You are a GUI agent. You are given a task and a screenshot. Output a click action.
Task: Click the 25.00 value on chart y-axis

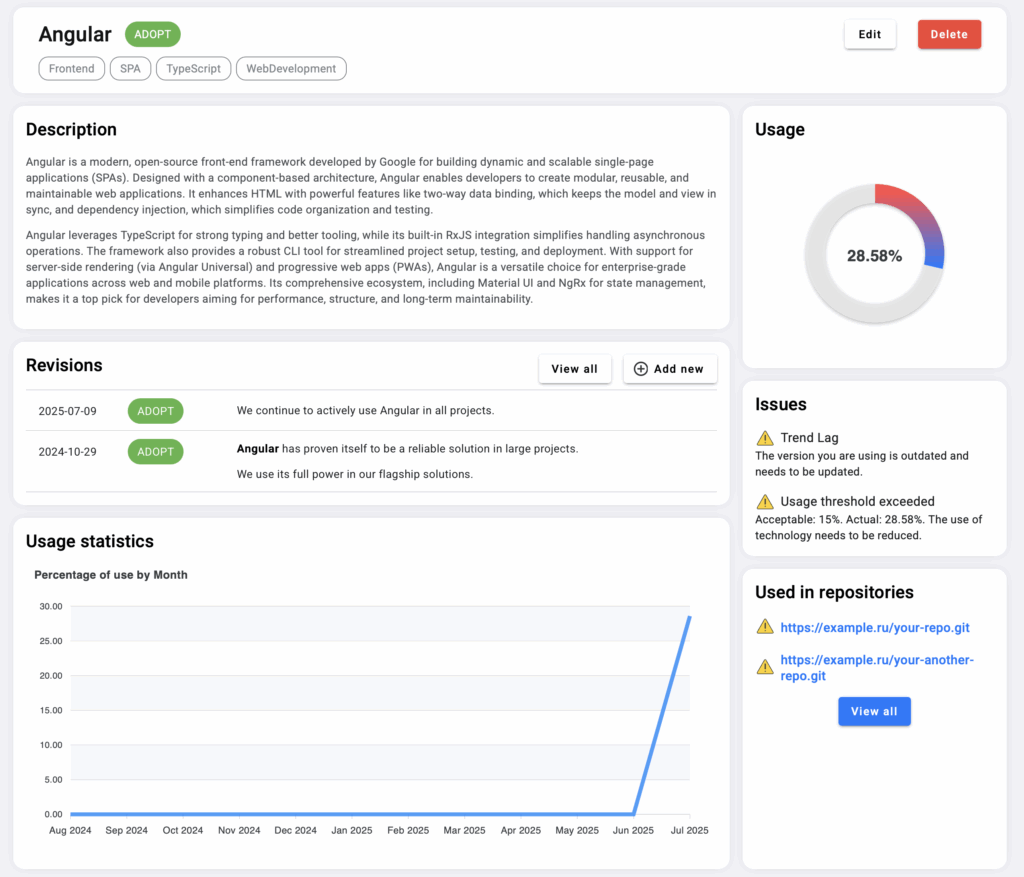[51, 641]
